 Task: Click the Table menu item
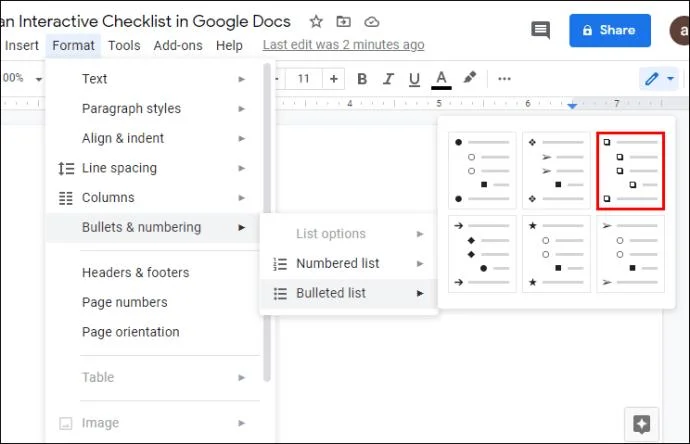click(152, 377)
